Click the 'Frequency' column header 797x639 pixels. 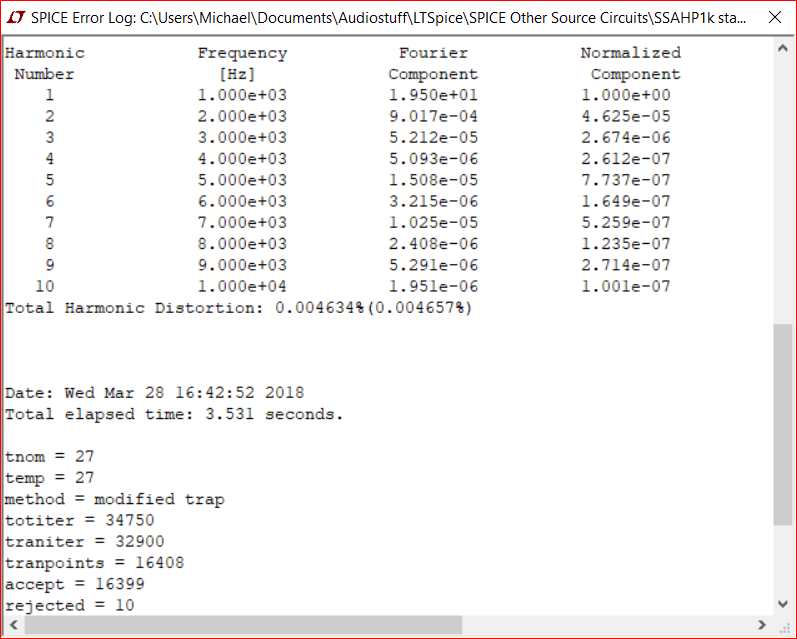[x=242, y=53]
